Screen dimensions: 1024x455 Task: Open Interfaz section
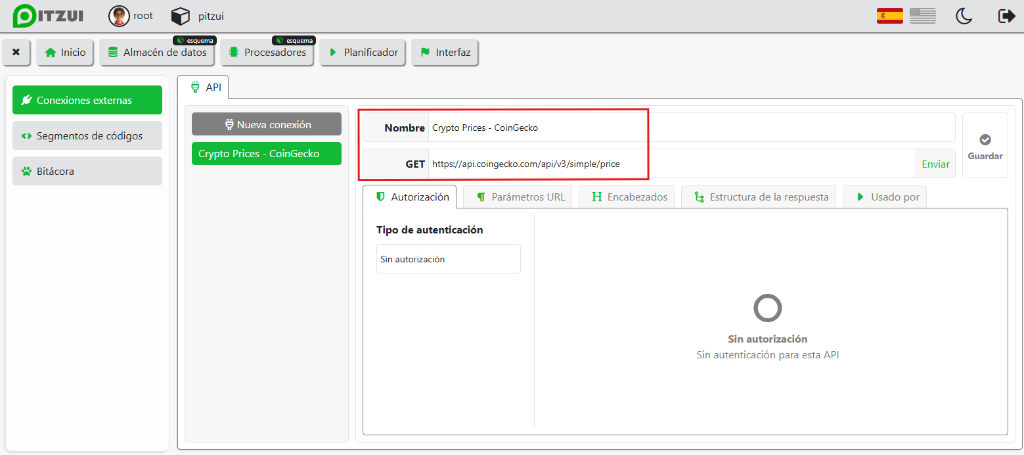point(445,52)
